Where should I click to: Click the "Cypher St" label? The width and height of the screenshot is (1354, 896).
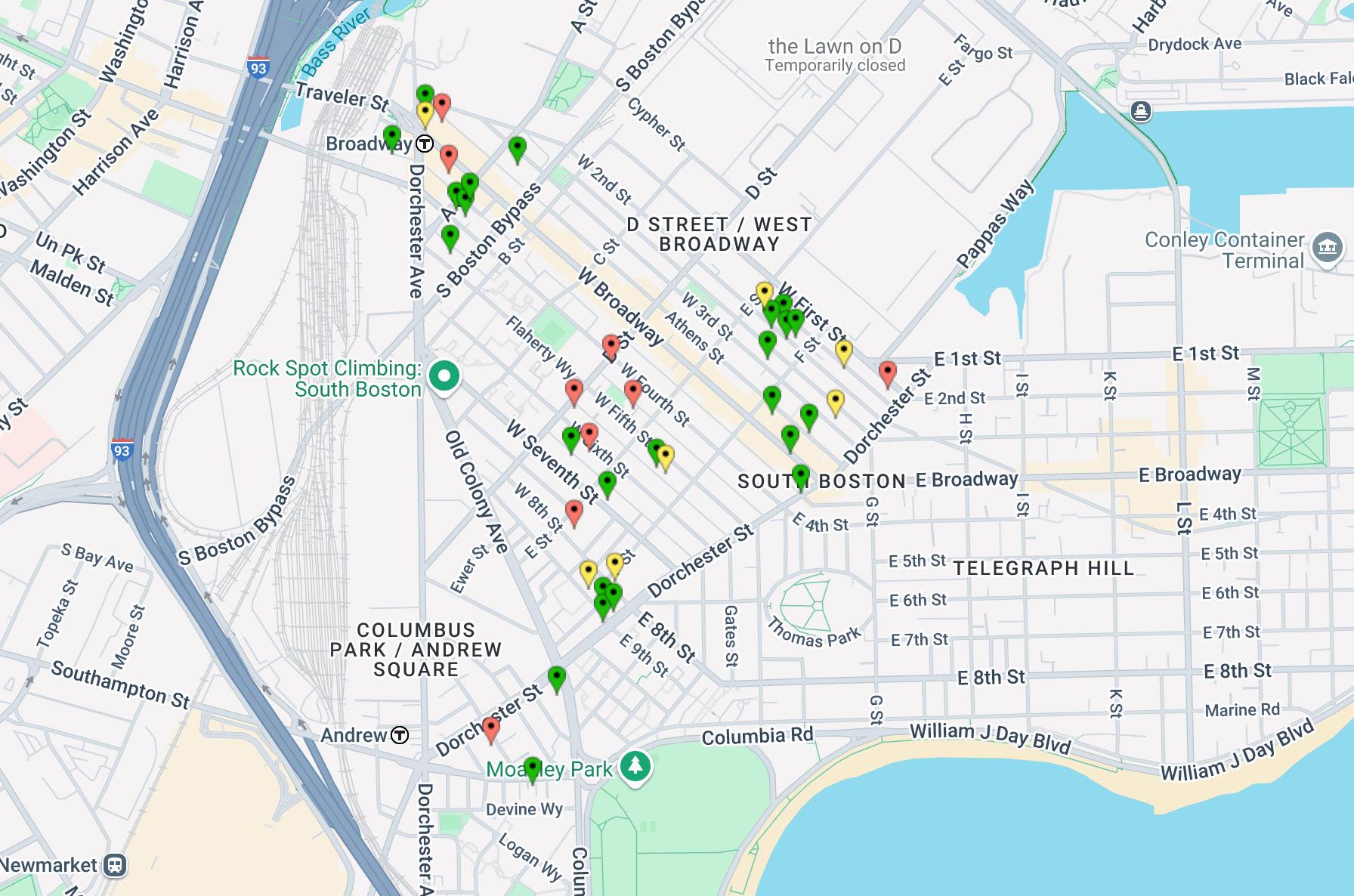point(656,125)
